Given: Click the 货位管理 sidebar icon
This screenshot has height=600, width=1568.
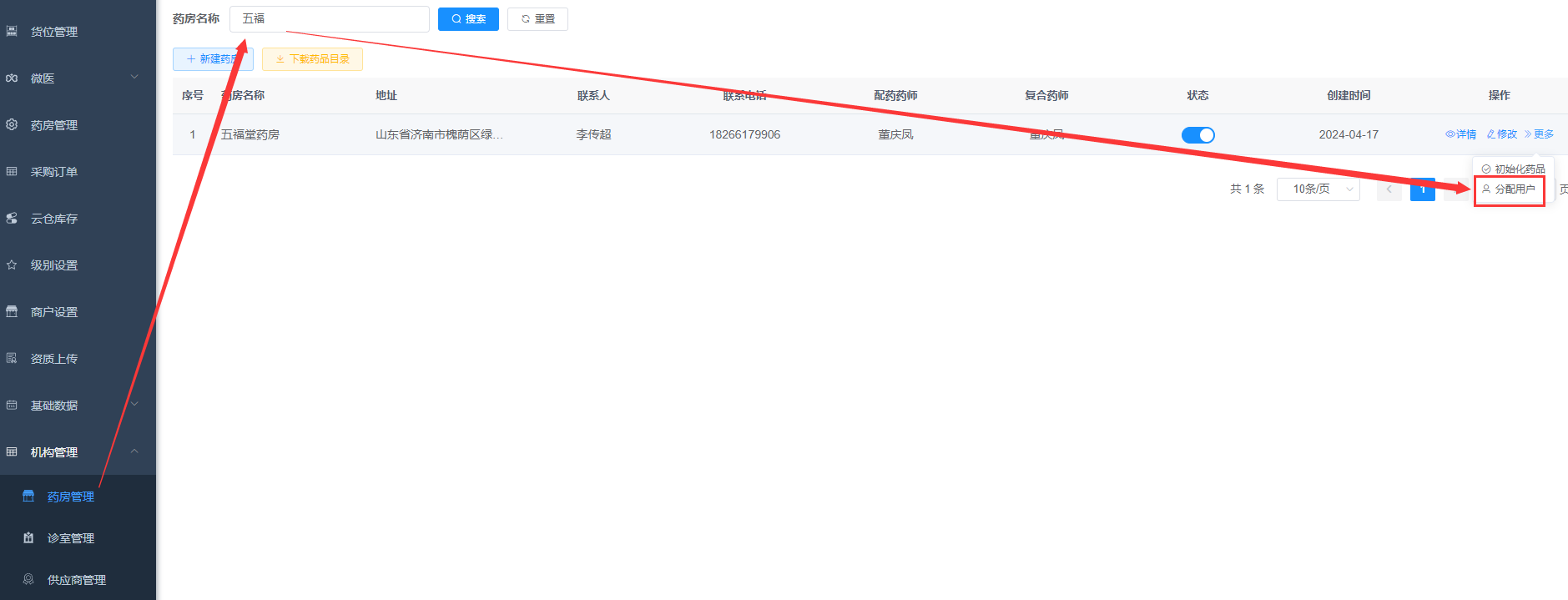Looking at the screenshot, I should pyautogui.click(x=12, y=32).
